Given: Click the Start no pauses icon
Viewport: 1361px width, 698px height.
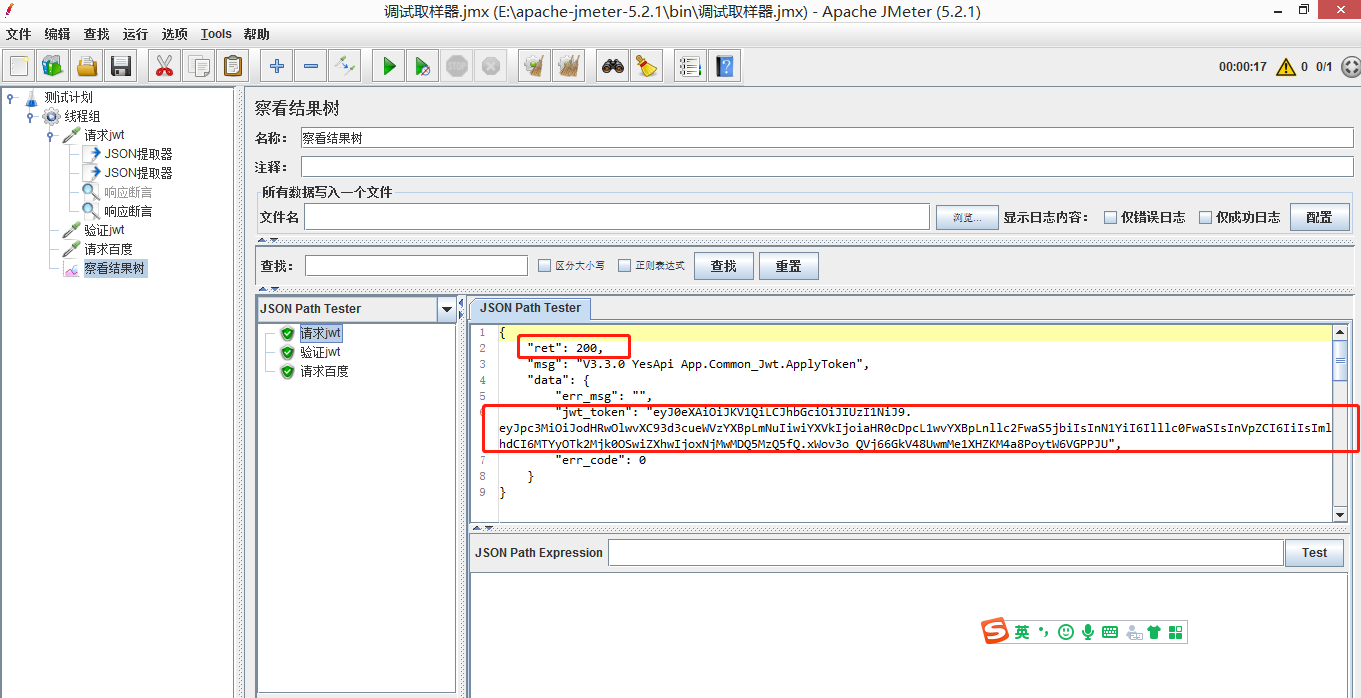Looking at the screenshot, I should coord(423,67).
